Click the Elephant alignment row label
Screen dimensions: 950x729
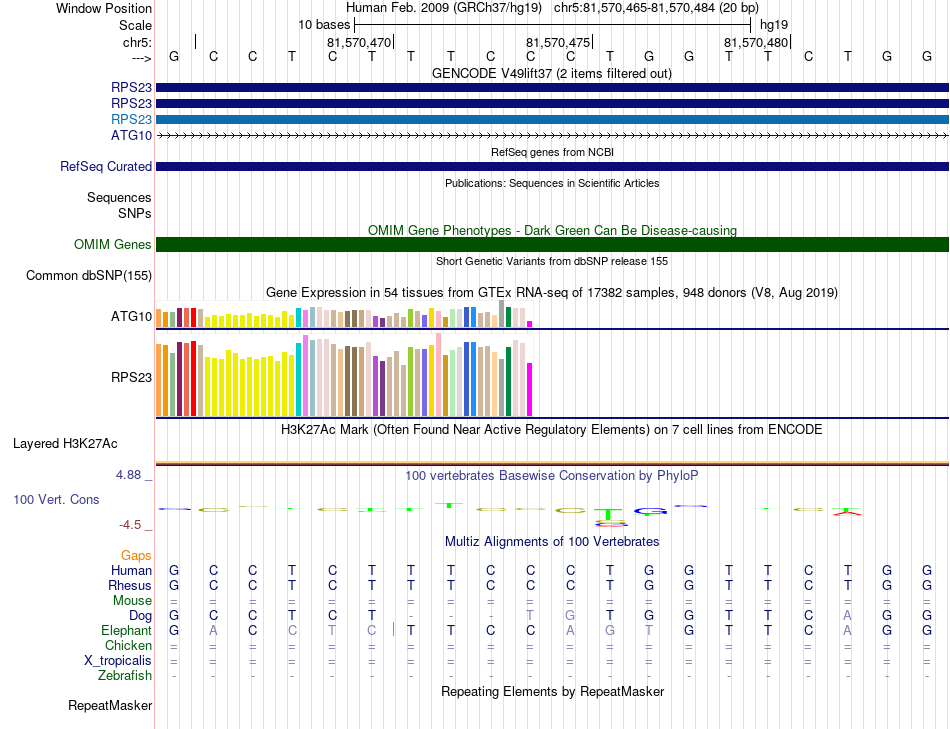coord(126,631)
